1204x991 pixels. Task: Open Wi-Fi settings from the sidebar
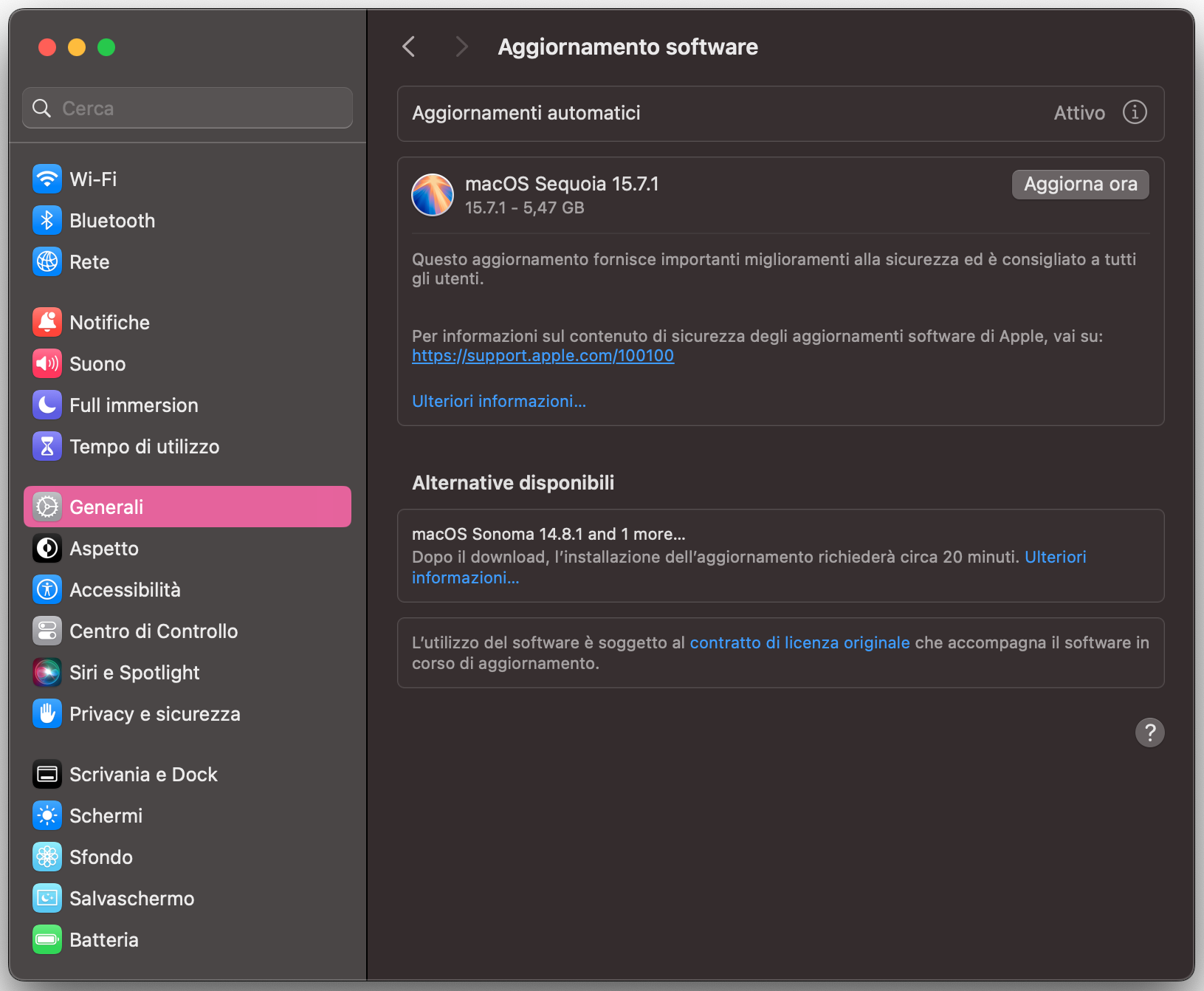[x=92, y=179]
